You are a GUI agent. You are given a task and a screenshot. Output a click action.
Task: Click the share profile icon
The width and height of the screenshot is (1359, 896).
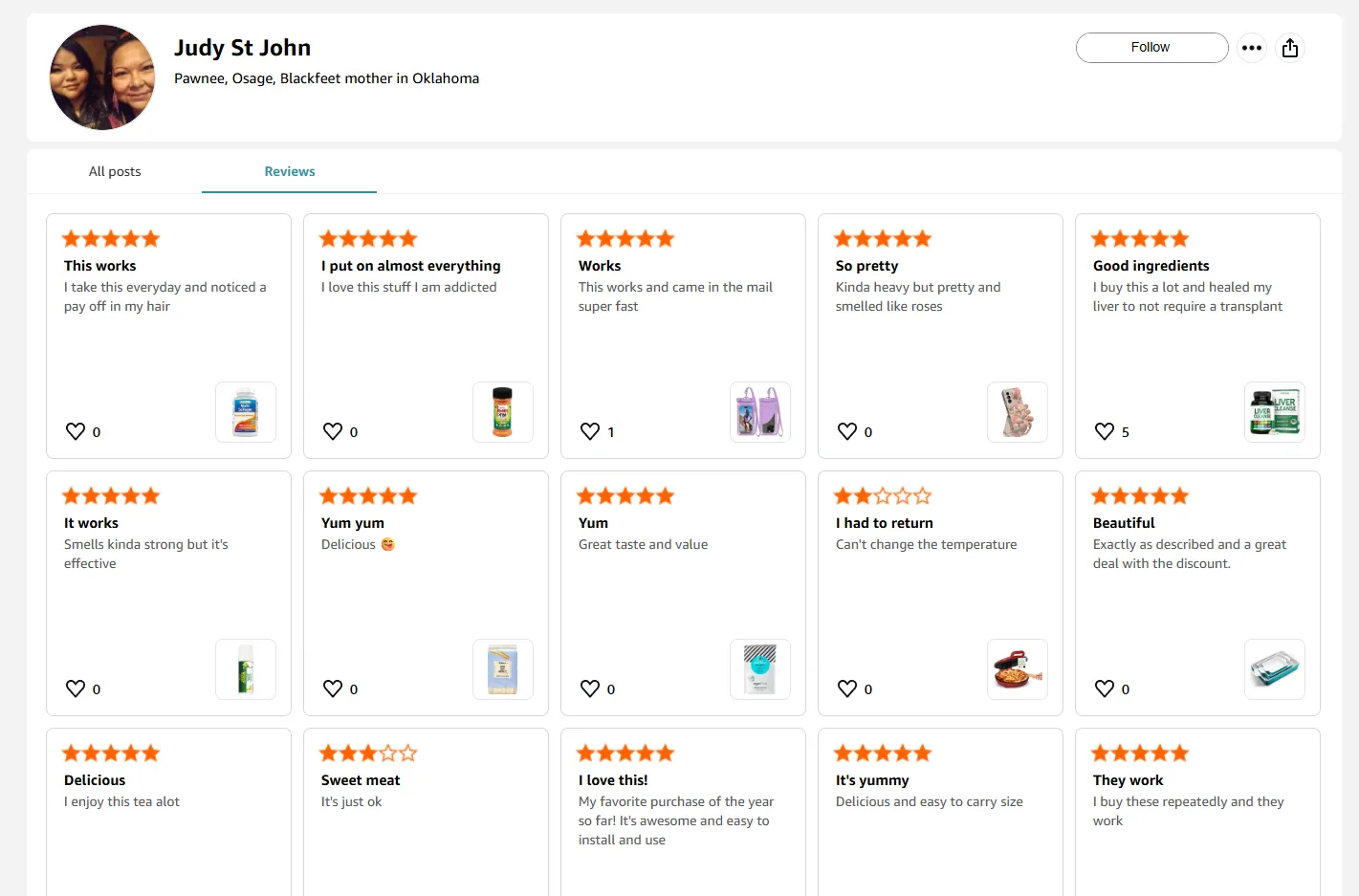pos(1290,48)
